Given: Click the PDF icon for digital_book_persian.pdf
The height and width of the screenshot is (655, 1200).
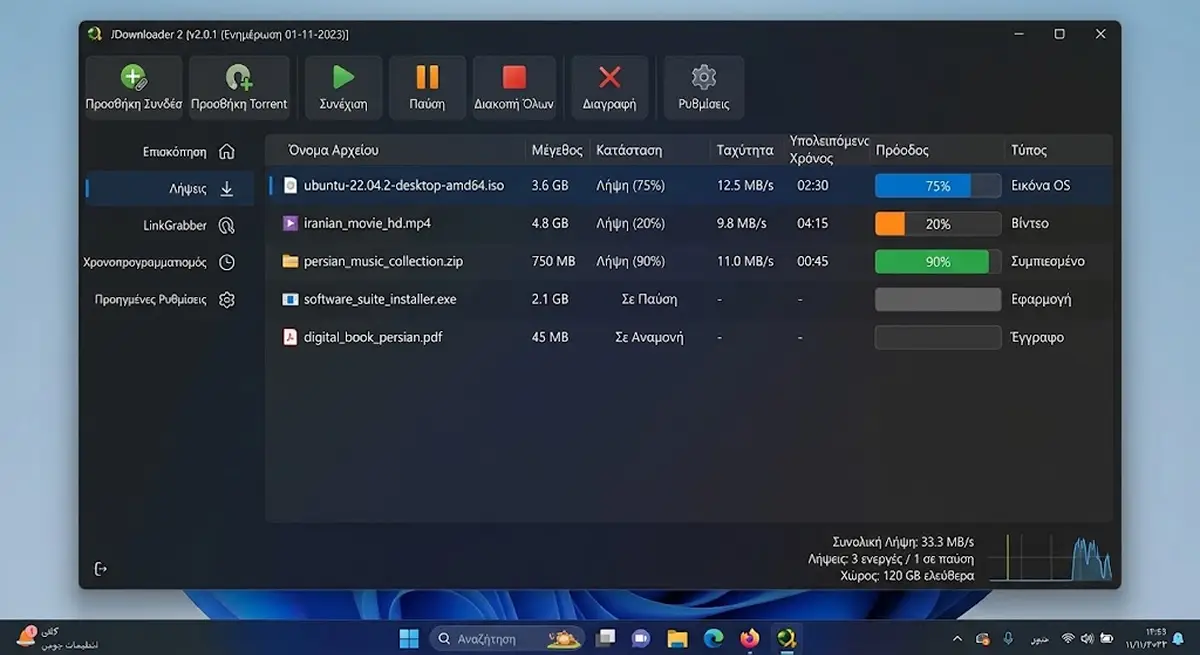Looking at the screenshot, I should pos(290,337).
